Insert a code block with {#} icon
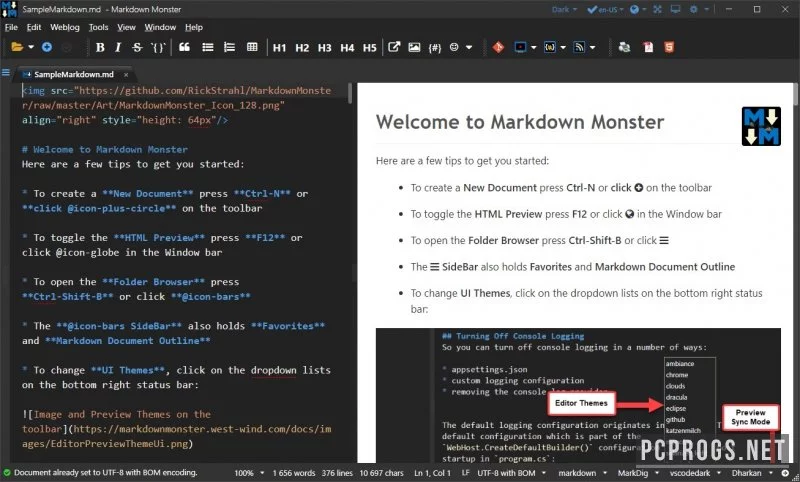The width and height of the screenshot is (800, 482). 435,48
